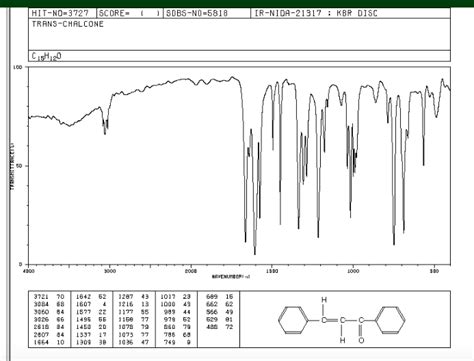Click the 4000 wavenumber axis label

(x=30, y=271)
